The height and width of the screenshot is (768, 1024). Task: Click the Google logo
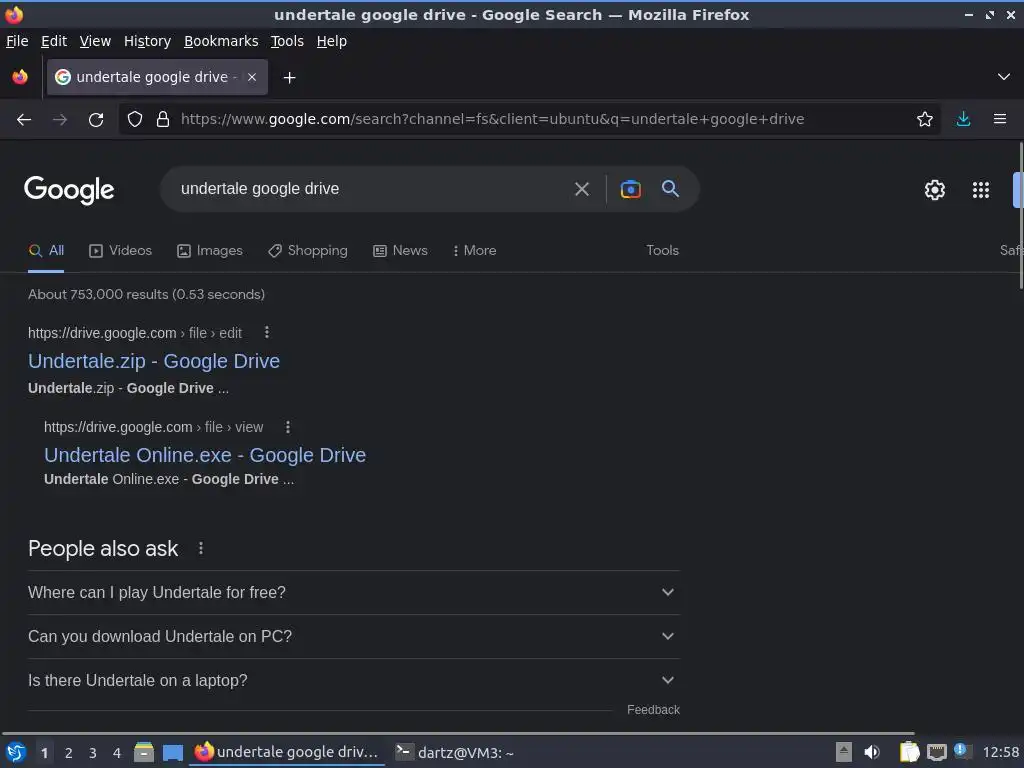pyautogui.click(x=69, y=191)
